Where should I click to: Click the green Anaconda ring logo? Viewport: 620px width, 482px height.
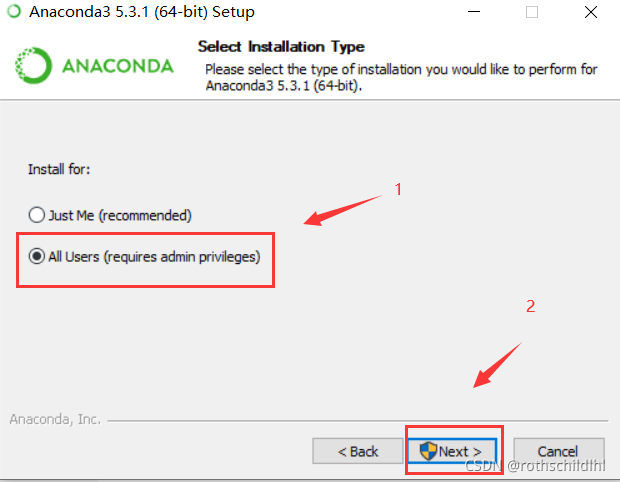(x=33, y=65)
